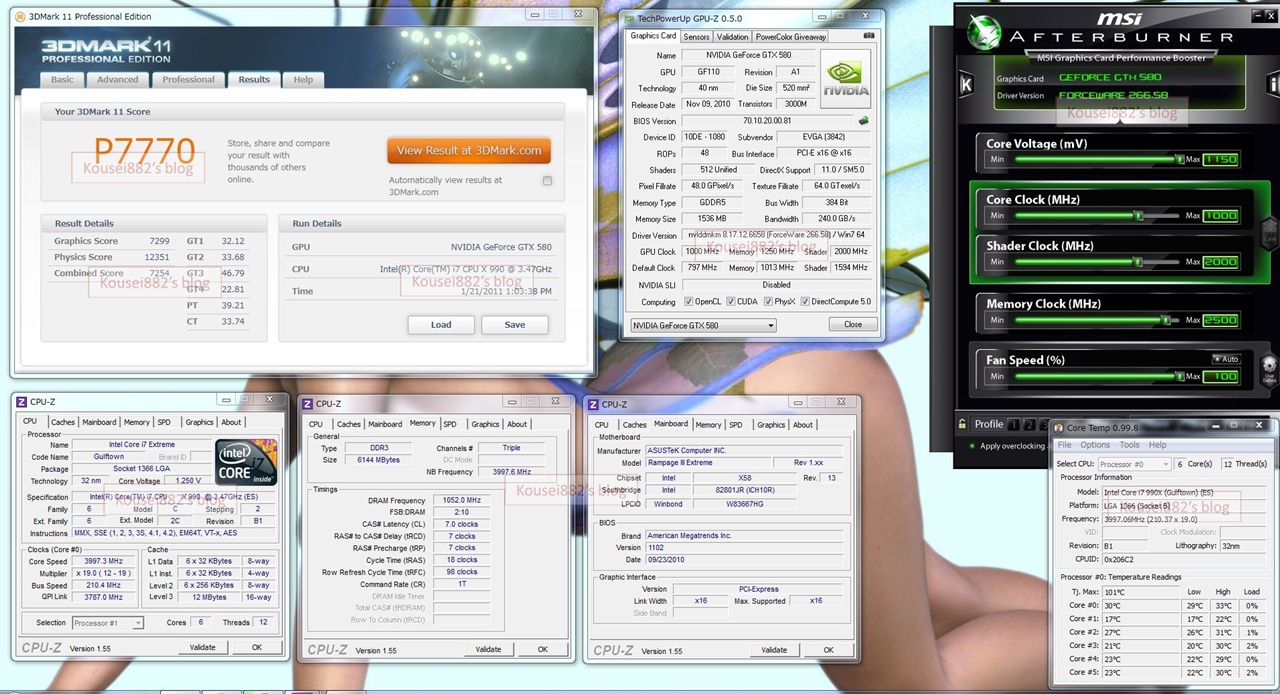The image size is (1280, 694).
Task: Open Select CPU dropdown in Core Temp
Action: tap(1133, 464)
